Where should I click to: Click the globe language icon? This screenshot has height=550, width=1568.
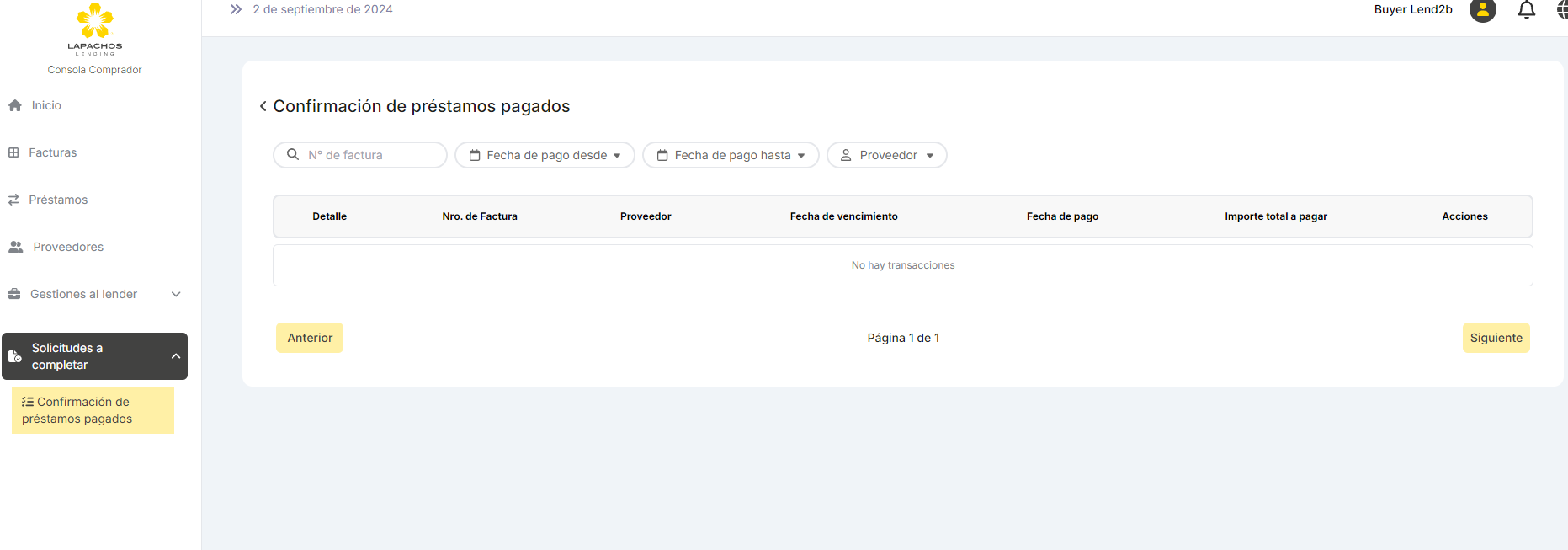point(1561,10)
